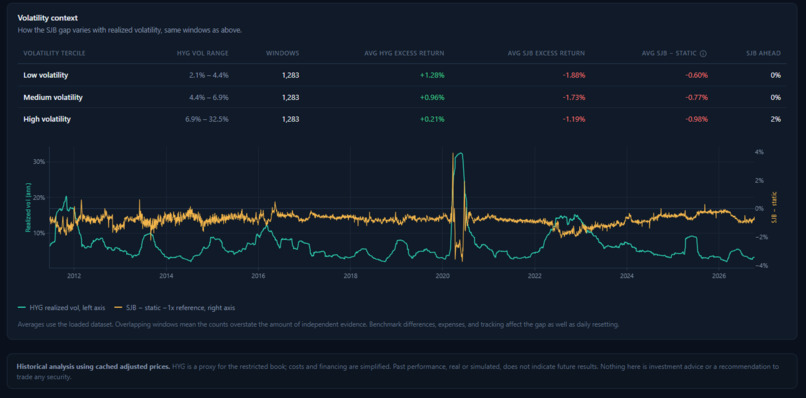
Task: Click the +0.21% HYG excess return value
Action: [432, 119]
